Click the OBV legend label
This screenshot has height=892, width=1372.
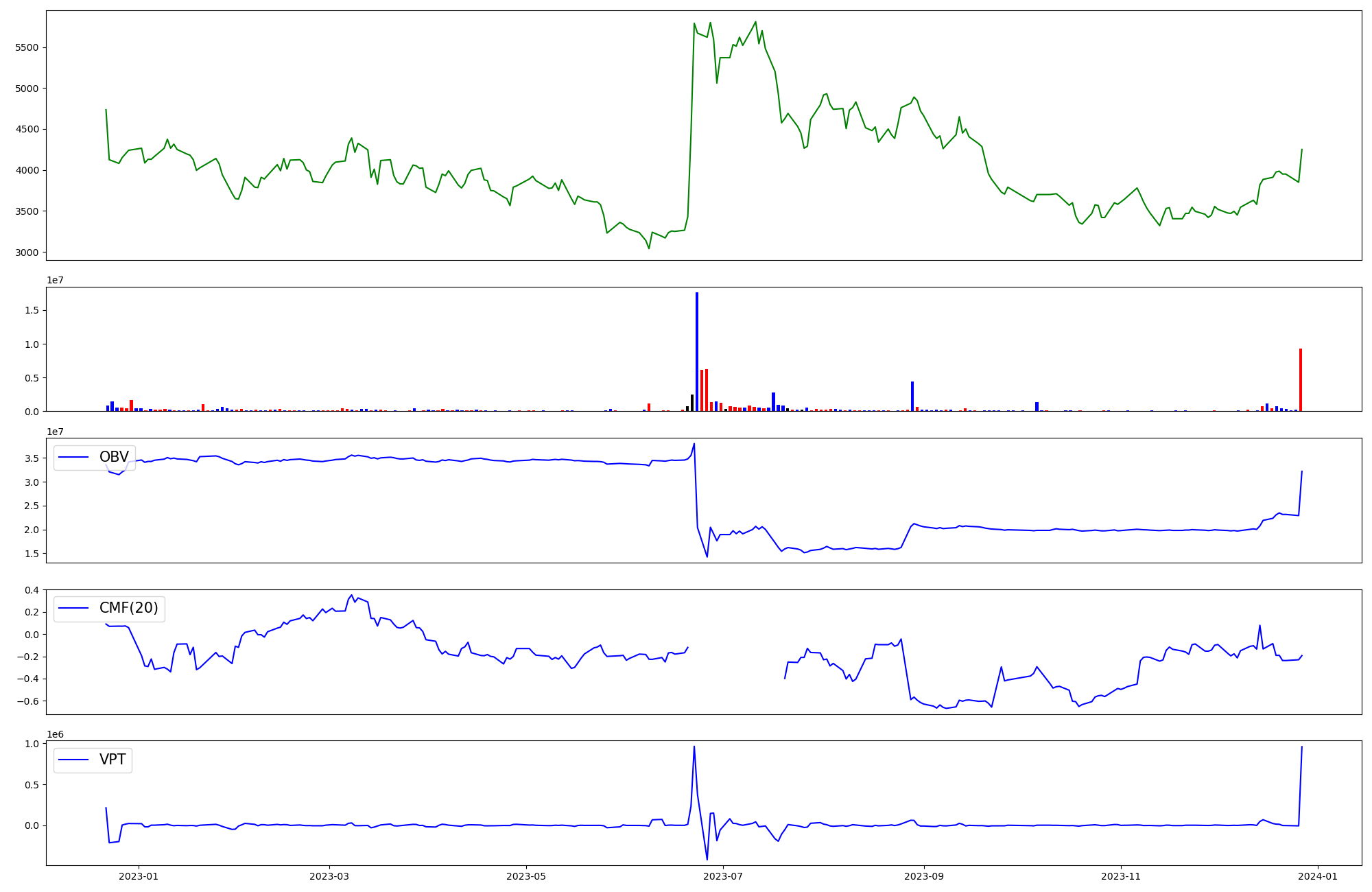tap(114, 457)
